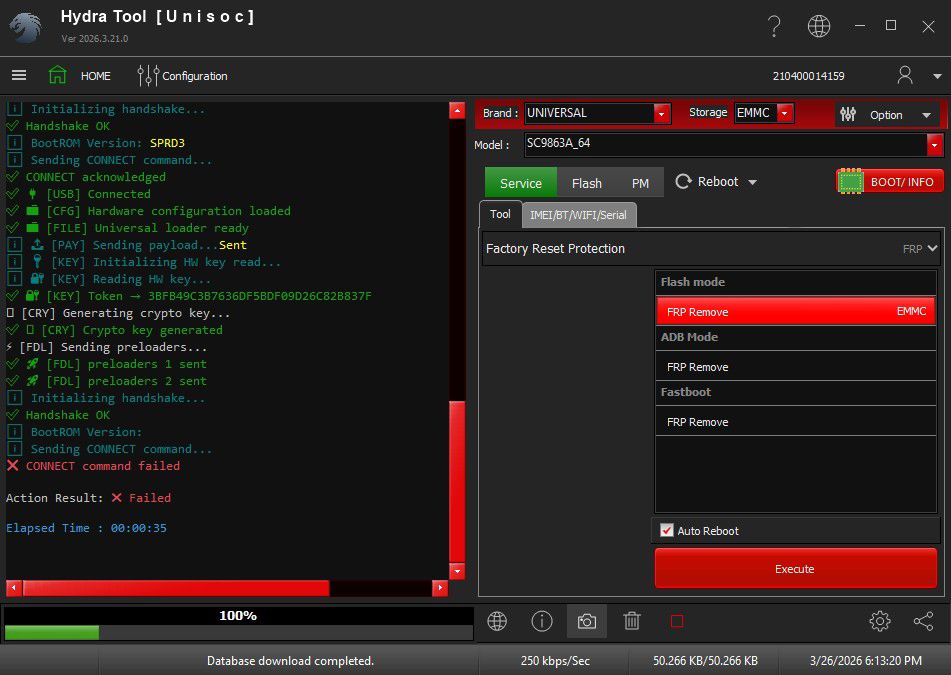Viewport: 951px width, 675px height.
Task: Toggle the Auto Reboot checkbox
Action: [x=666, y=530]
